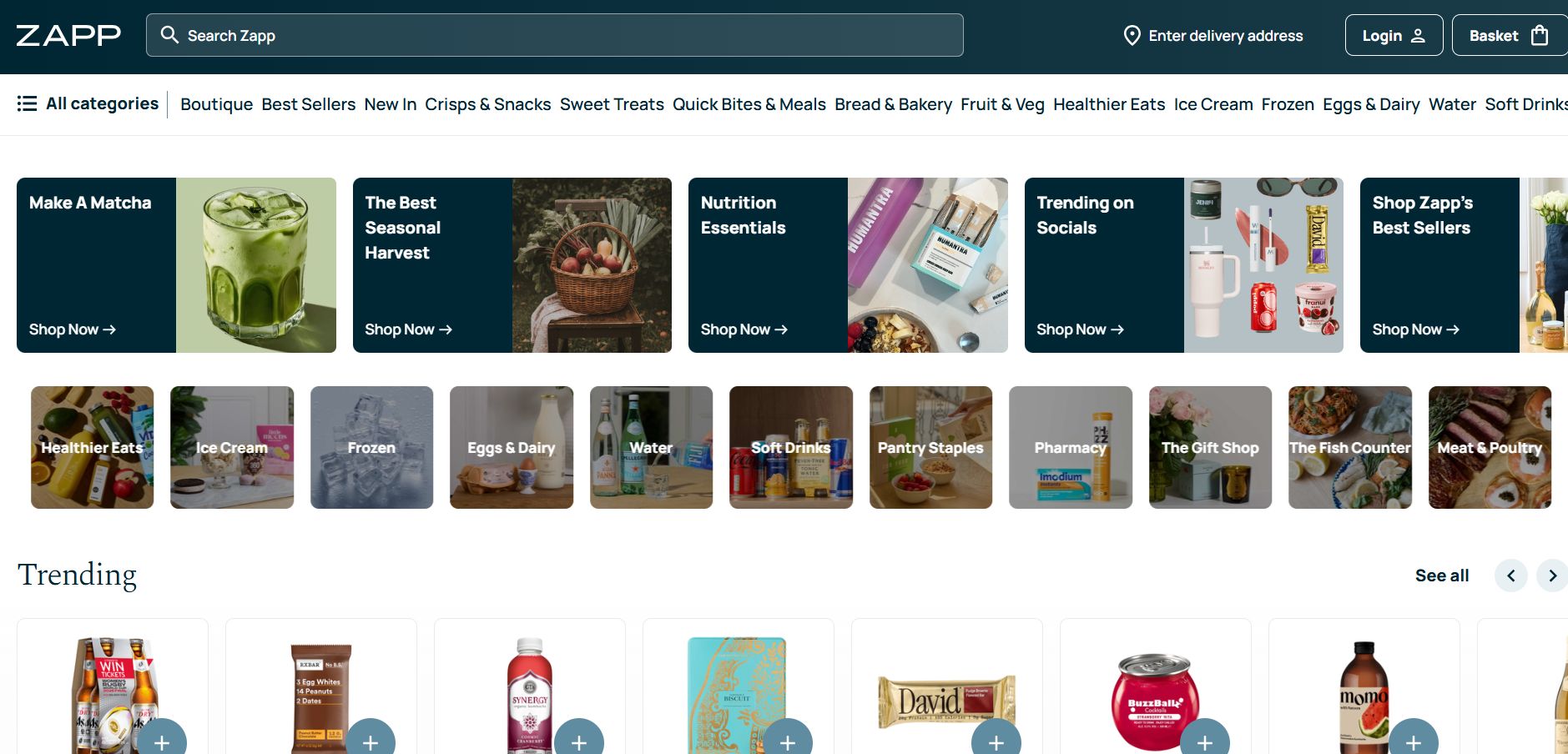Click the search magnifier icon
This screenshot has height=754, width=1568.
pos(169,35)
